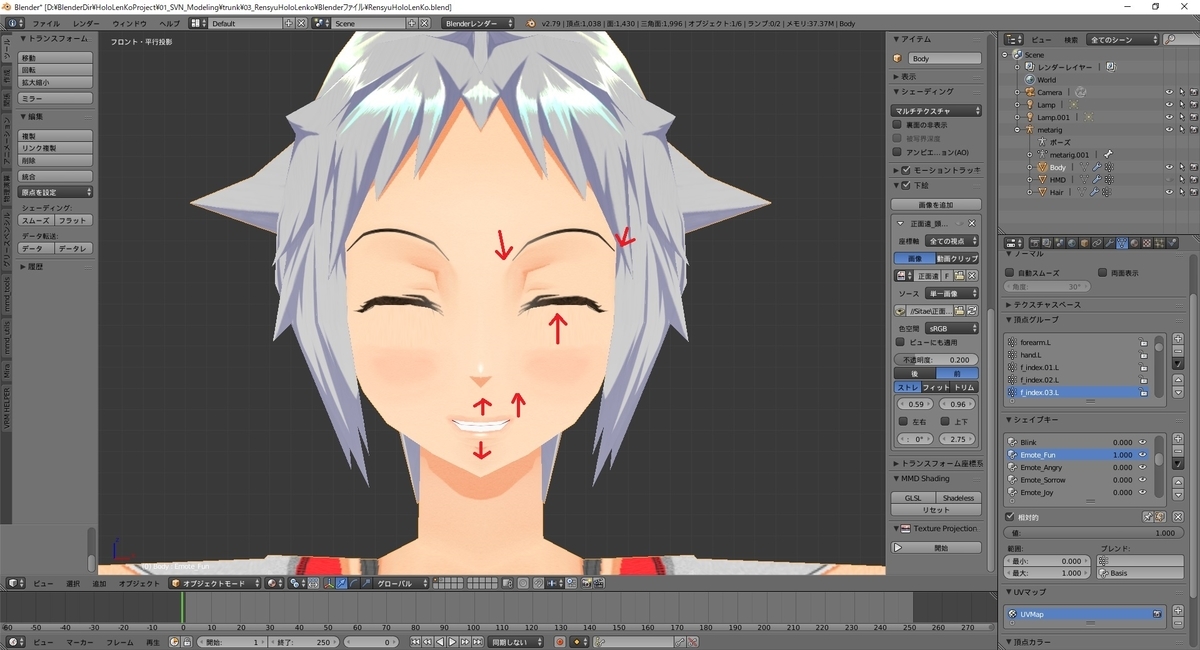
Task: Collapse the シェイプキー panel
Action: (1036, 420)
